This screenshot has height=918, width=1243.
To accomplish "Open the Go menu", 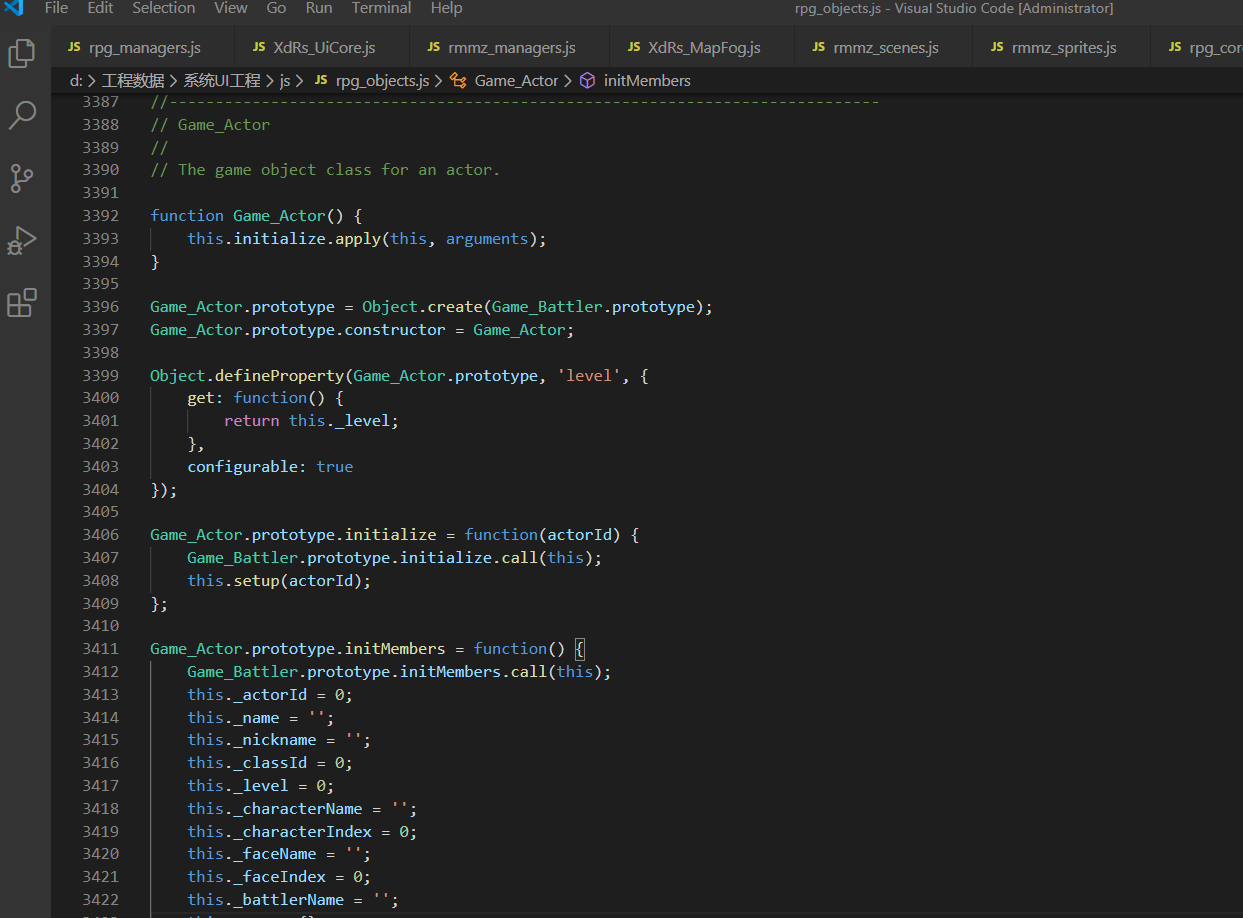I will [276, 8].
